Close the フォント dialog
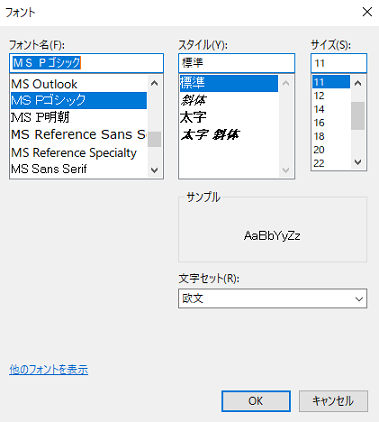 click(x=367, y=12)
